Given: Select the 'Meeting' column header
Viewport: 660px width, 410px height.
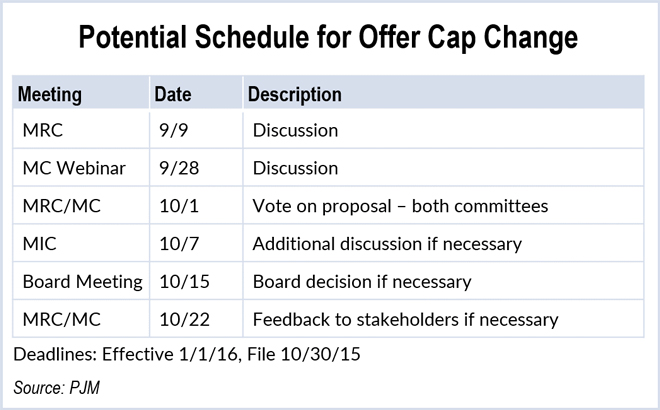Looking at the screenshot, I should pos(49,95).
